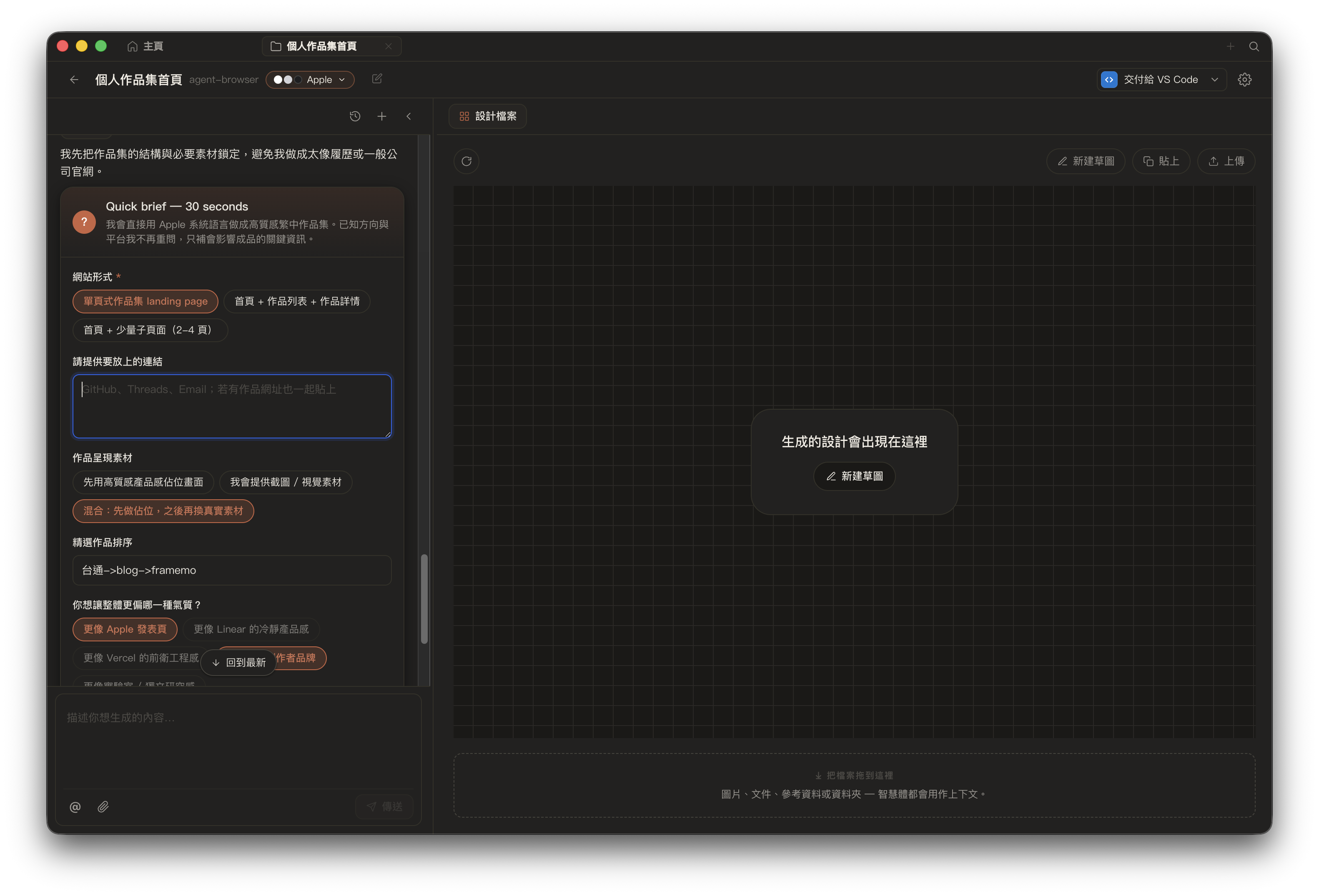
Task: Edit project name with pencil icon
Action: pyautogui.click(x=377, y=79)
